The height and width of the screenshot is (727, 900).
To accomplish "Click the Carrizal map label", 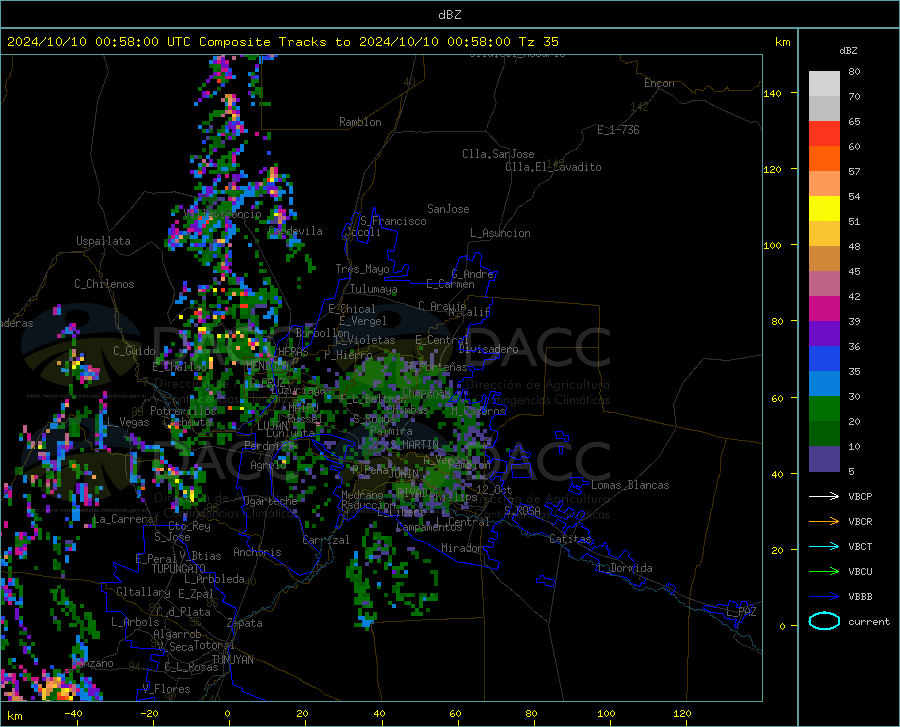I will point(326,540).
